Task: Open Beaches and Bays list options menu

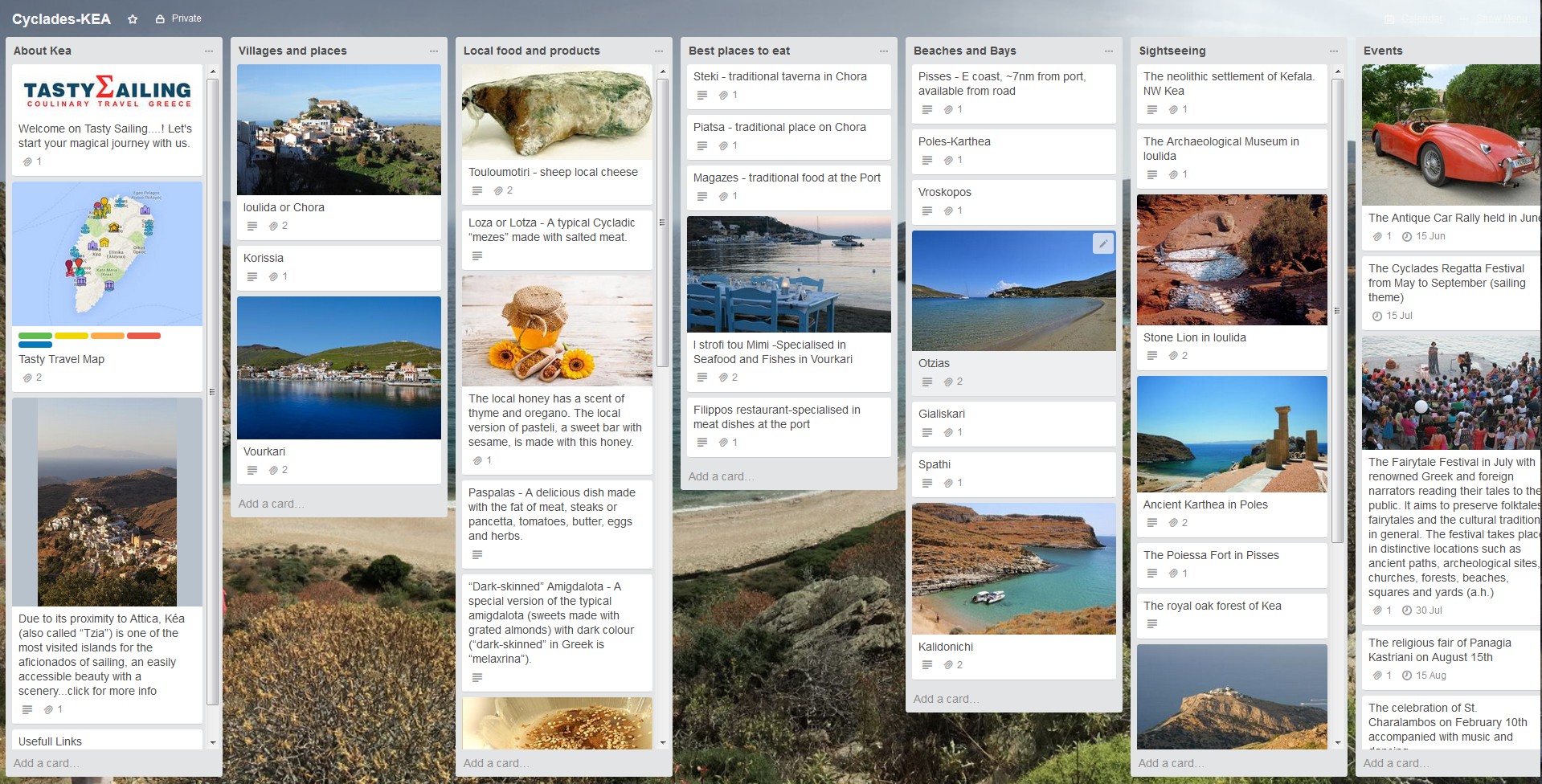Action: click(1109, 51)
